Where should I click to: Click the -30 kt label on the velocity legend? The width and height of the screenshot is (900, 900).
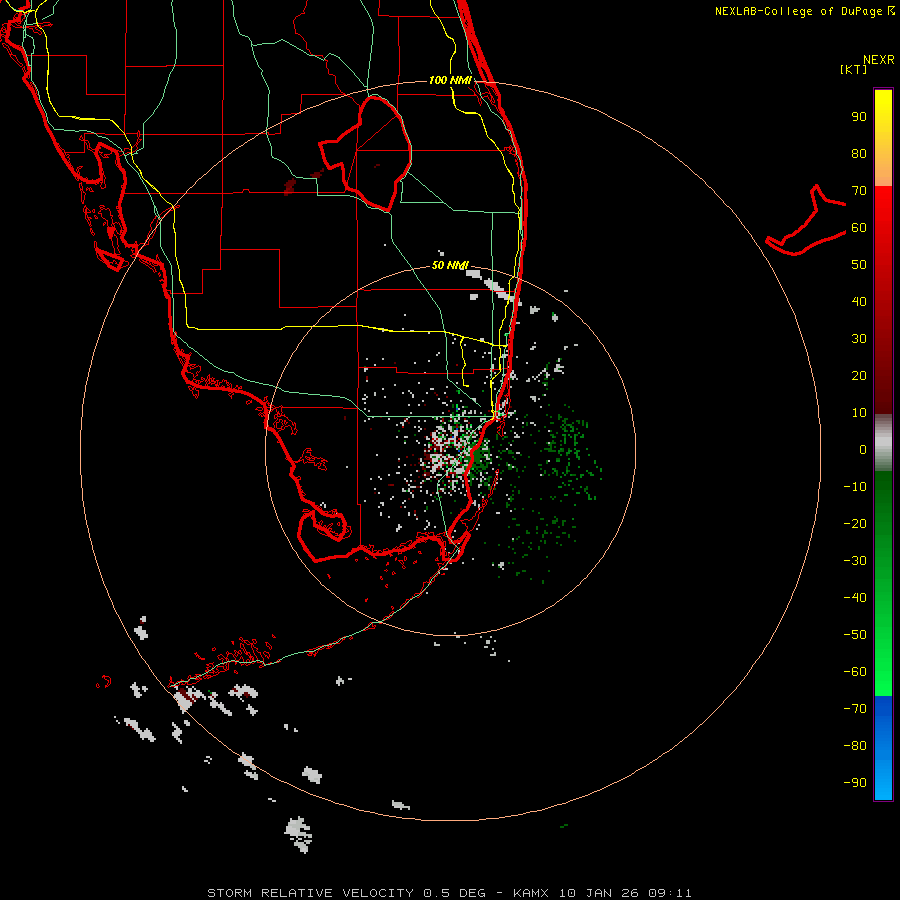pos(855,561)
